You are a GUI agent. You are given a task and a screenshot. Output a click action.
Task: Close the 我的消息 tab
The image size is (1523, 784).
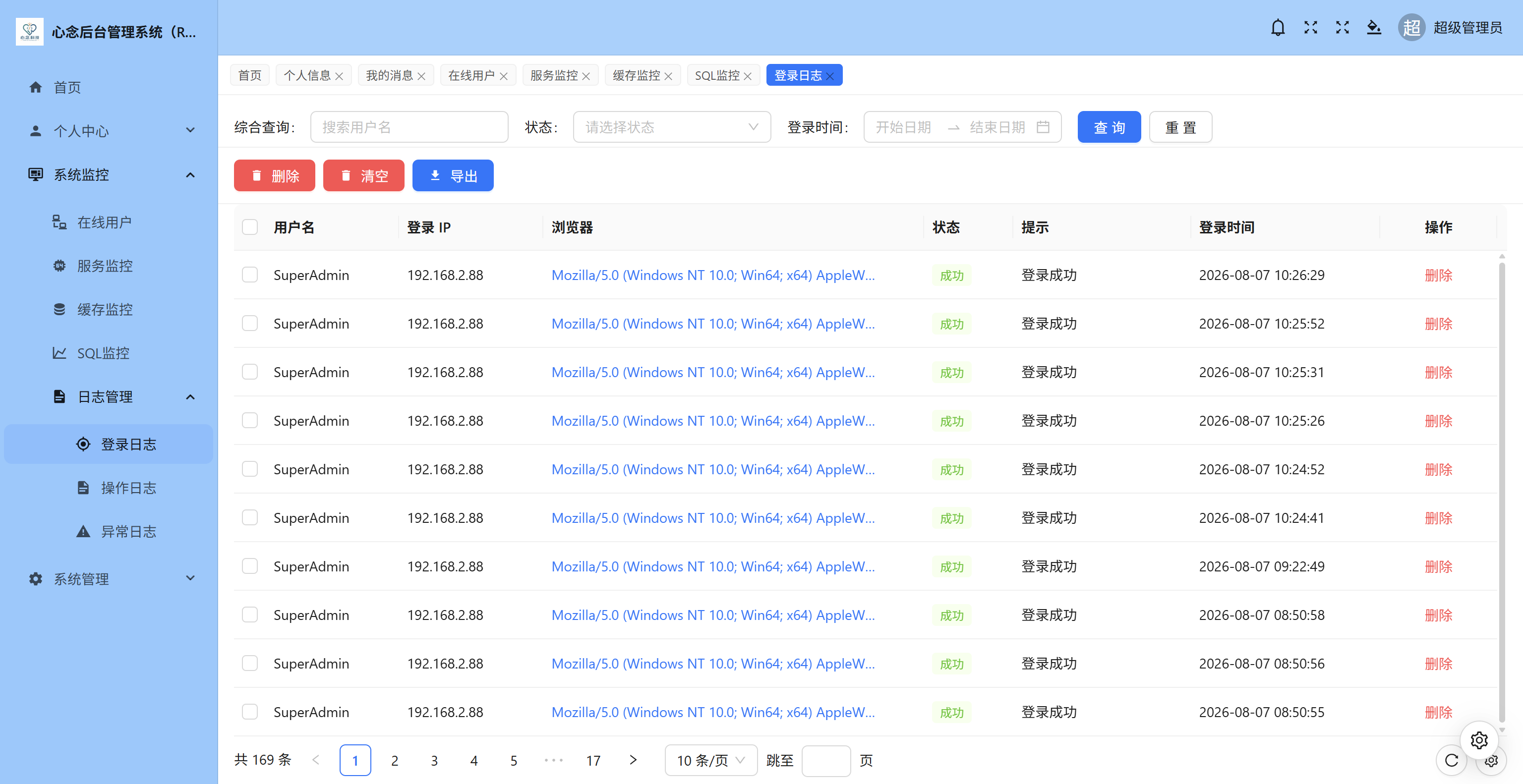tap(421, 76)
